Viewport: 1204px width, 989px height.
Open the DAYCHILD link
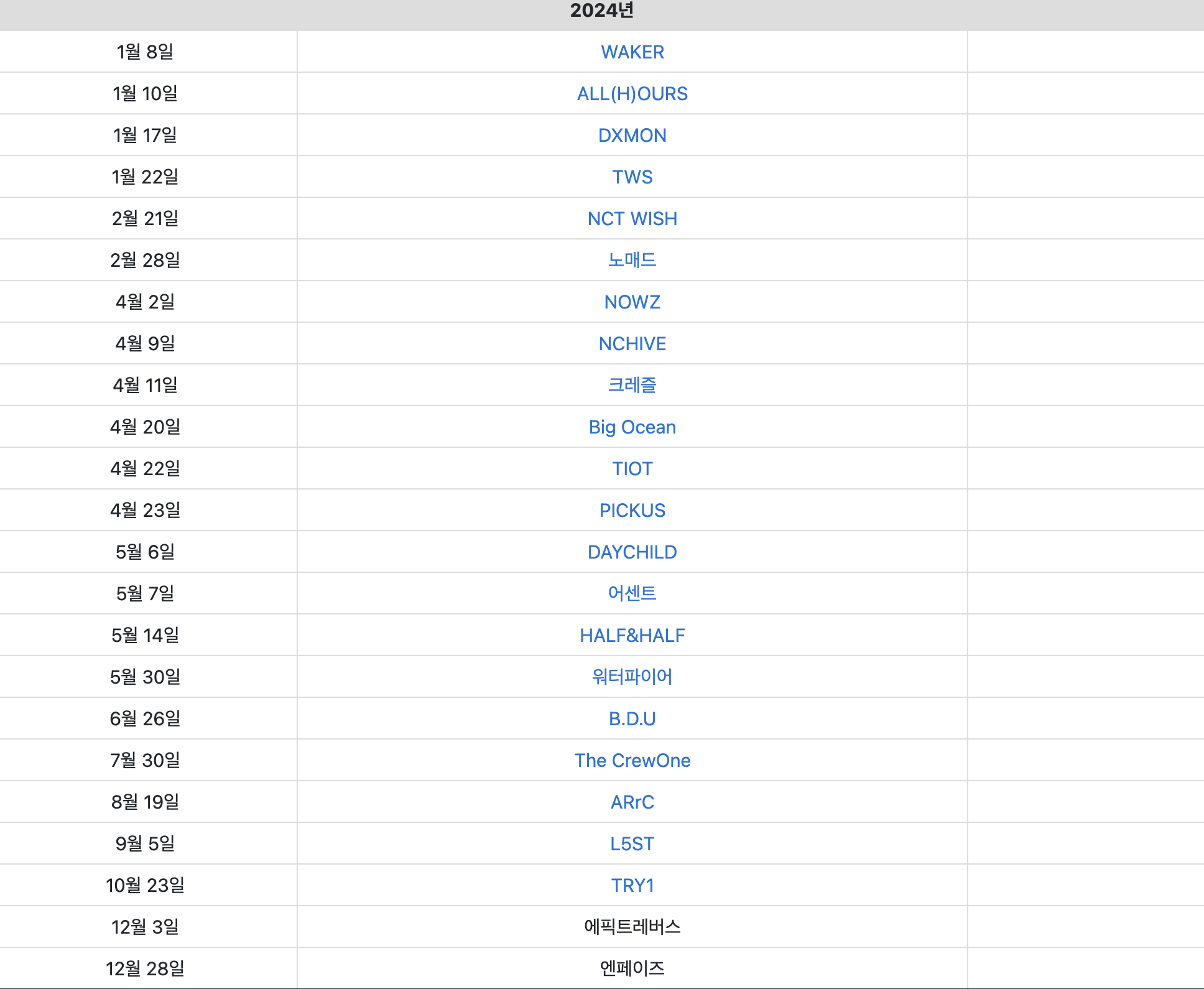pos(632,552)
